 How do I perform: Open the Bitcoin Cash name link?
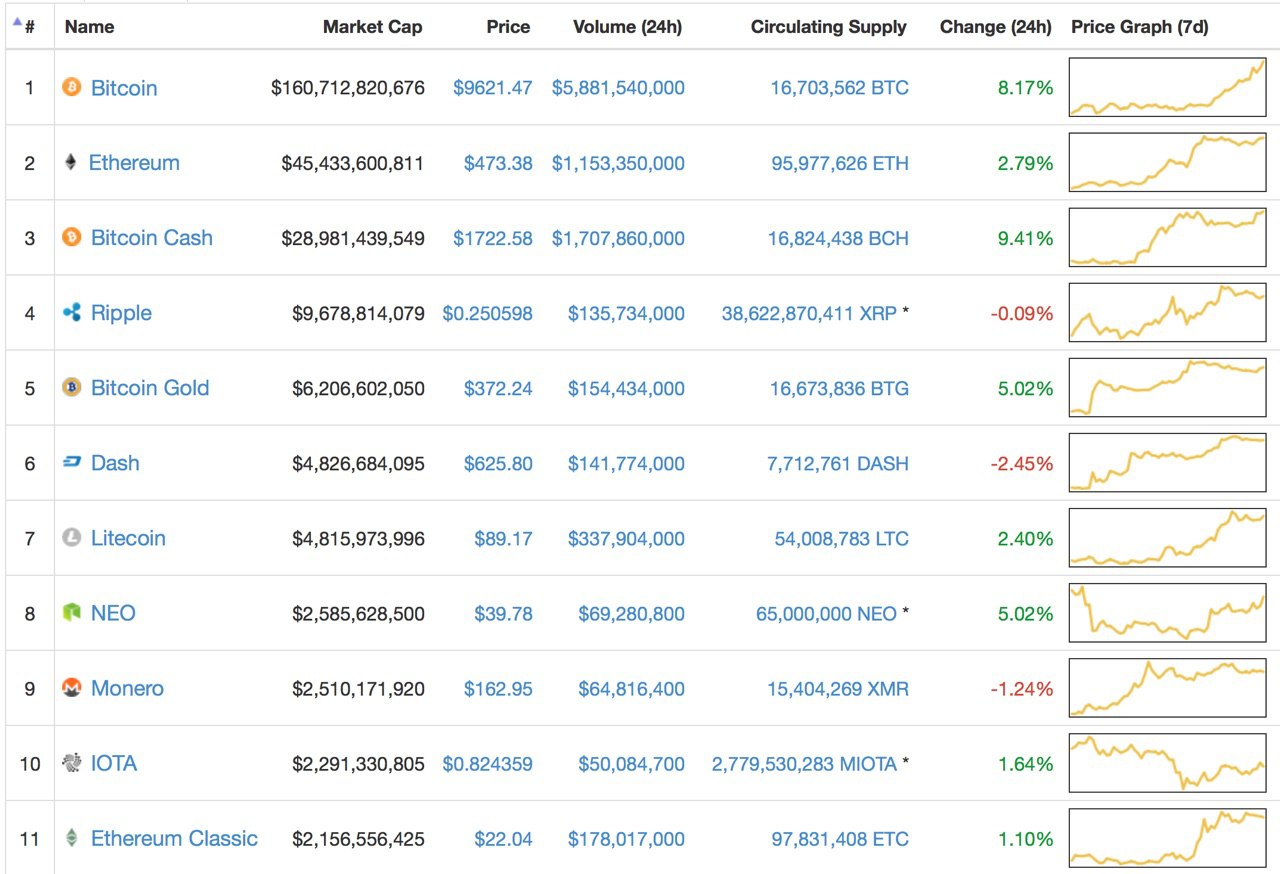[152, 238]
